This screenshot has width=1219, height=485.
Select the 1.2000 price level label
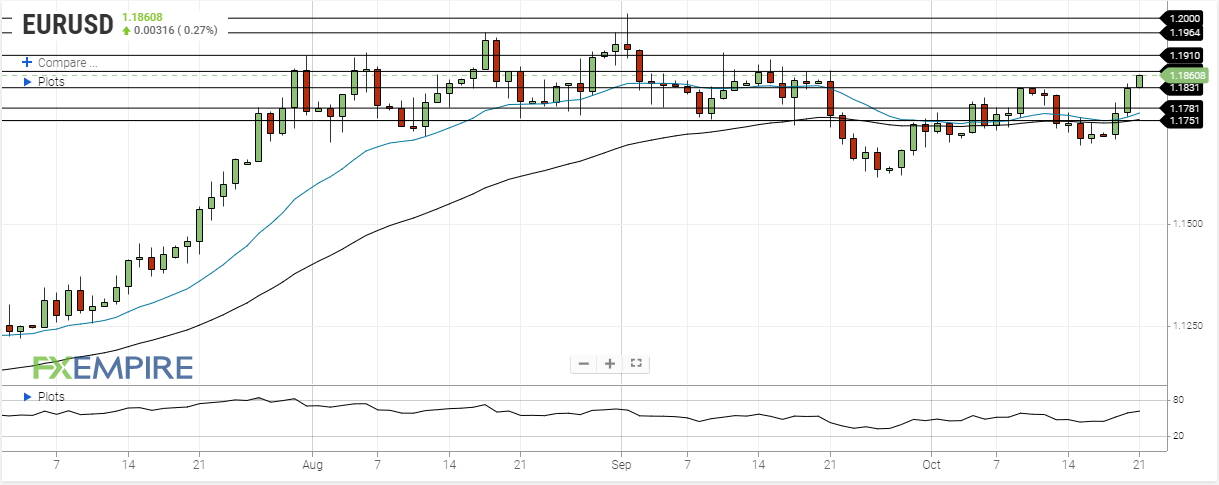(x=1183, y=18)
